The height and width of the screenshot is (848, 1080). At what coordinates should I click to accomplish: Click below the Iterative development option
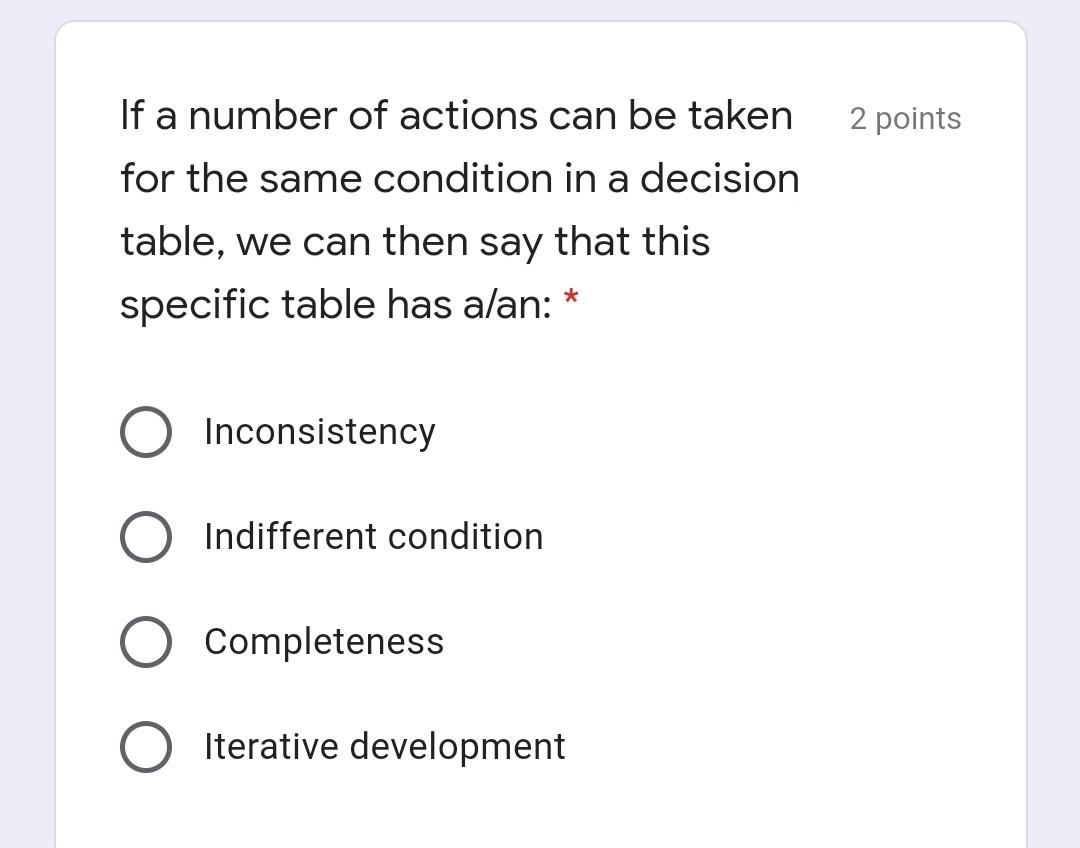[400, 810]
